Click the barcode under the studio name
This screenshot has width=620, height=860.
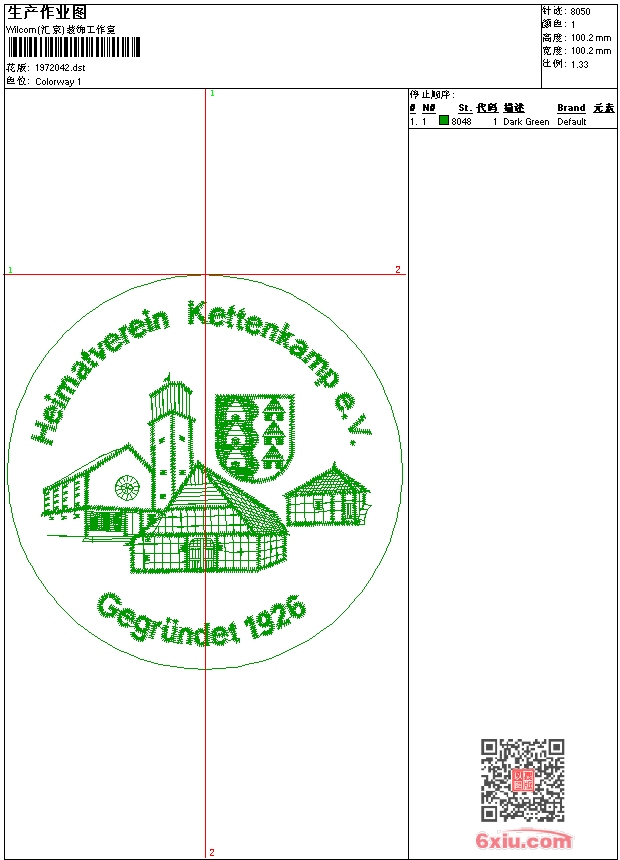click(74, 48)
